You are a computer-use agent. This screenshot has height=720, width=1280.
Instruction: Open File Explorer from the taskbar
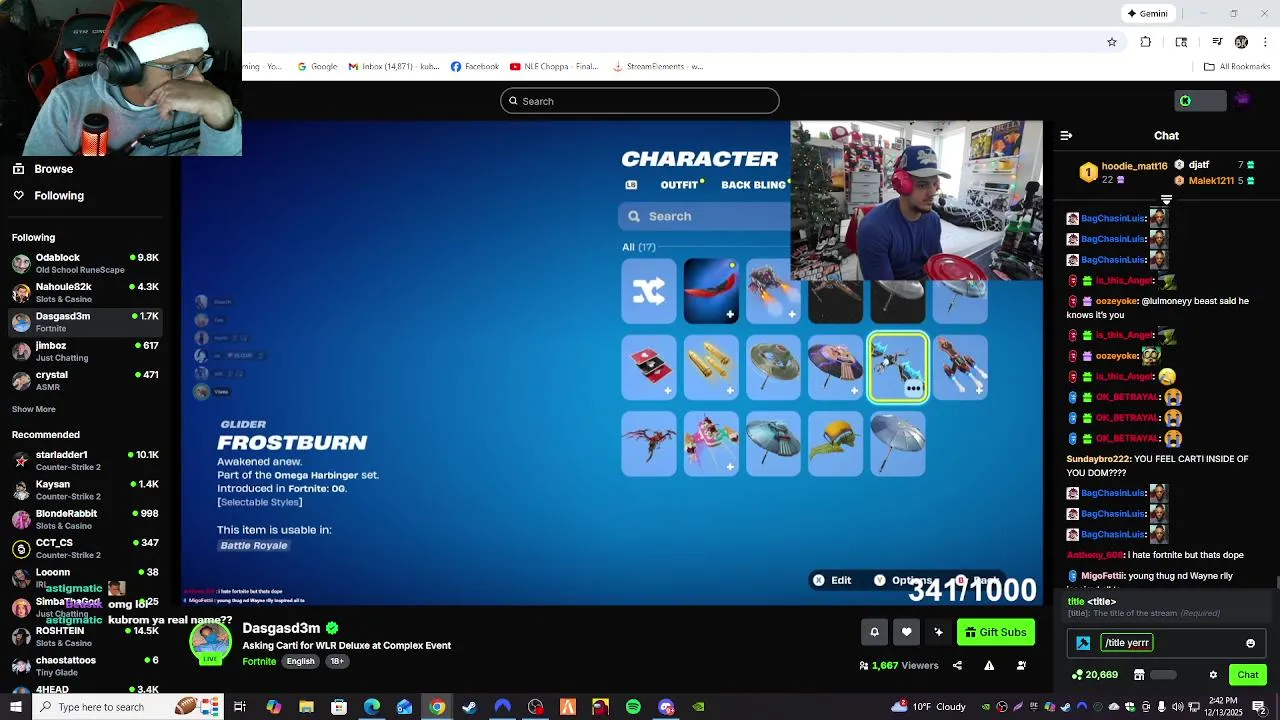tap(306, 707)
